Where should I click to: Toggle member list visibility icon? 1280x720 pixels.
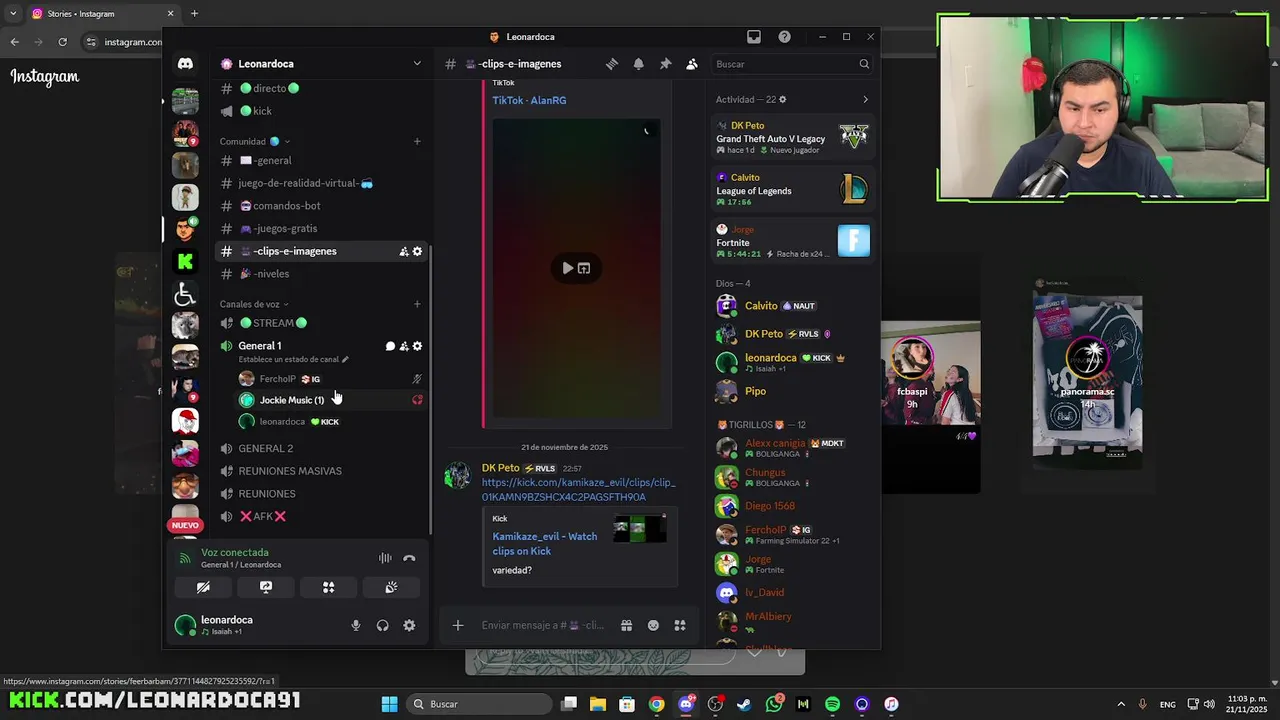point(692,64)
